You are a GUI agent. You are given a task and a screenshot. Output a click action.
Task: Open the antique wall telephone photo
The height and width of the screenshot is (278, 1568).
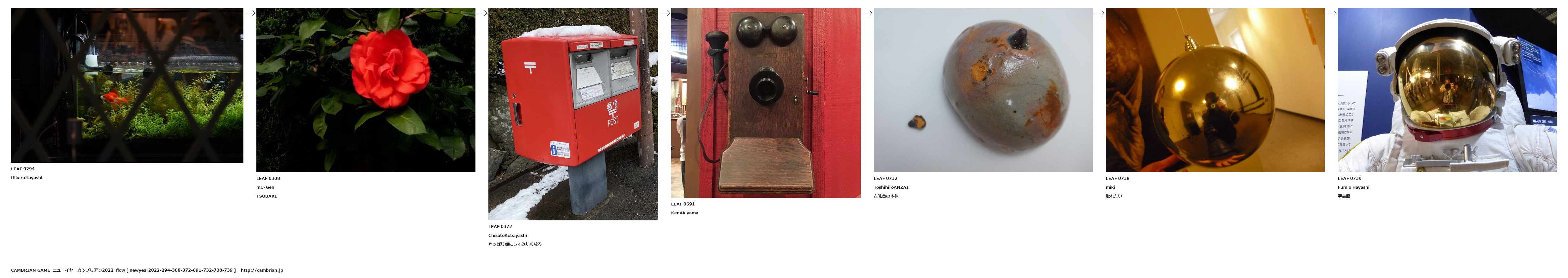[766, 103]
